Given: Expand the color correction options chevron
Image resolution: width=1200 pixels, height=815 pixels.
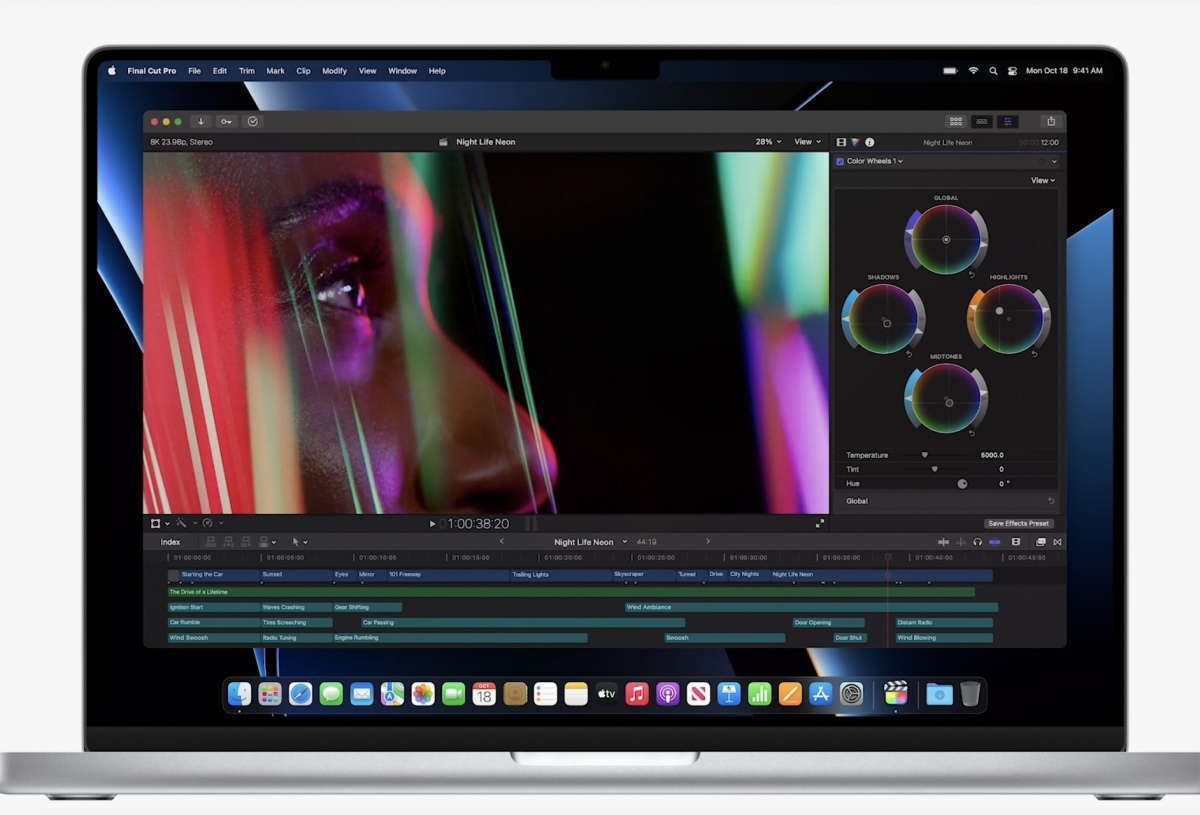Looking at the screenshot, I should pos(1054,161).
